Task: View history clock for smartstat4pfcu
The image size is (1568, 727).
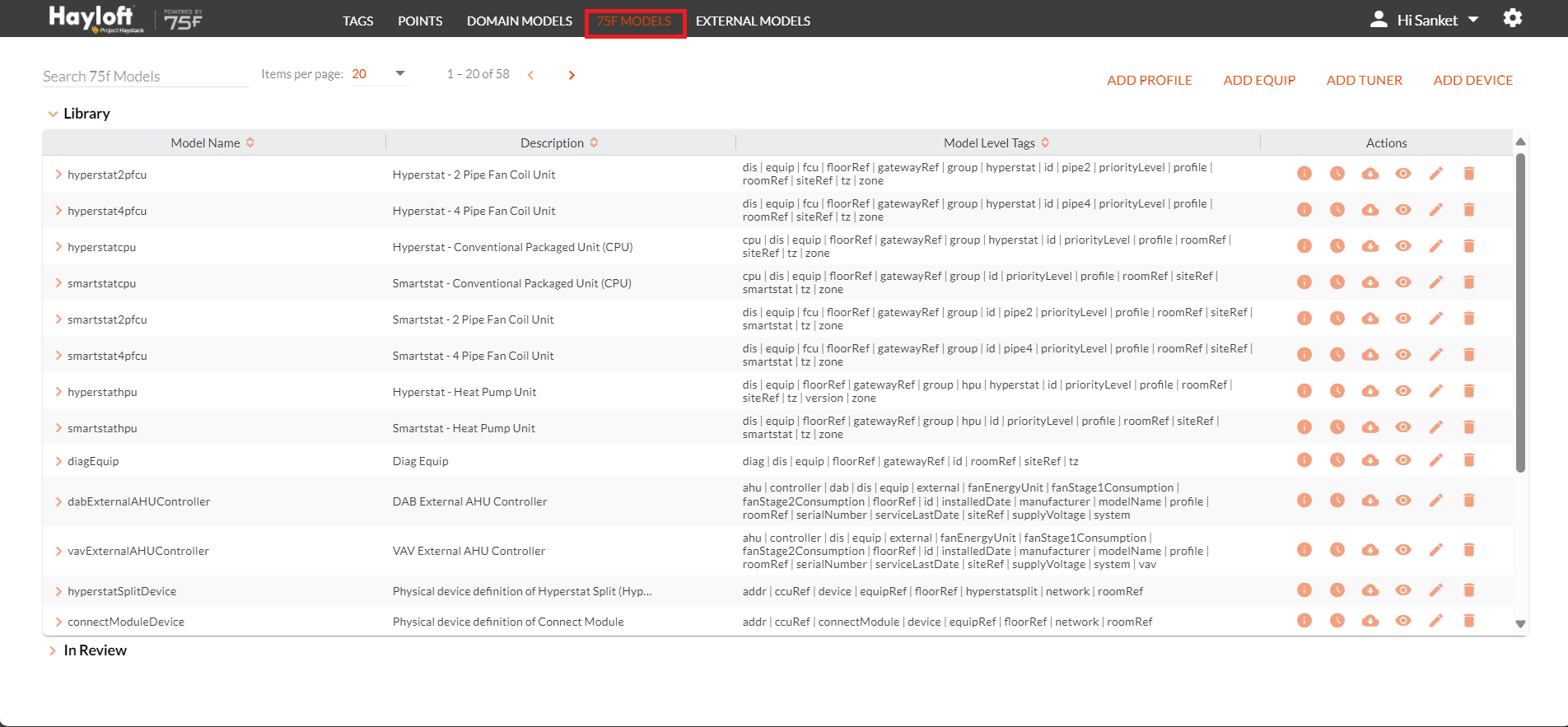Action: [1337, 355]
